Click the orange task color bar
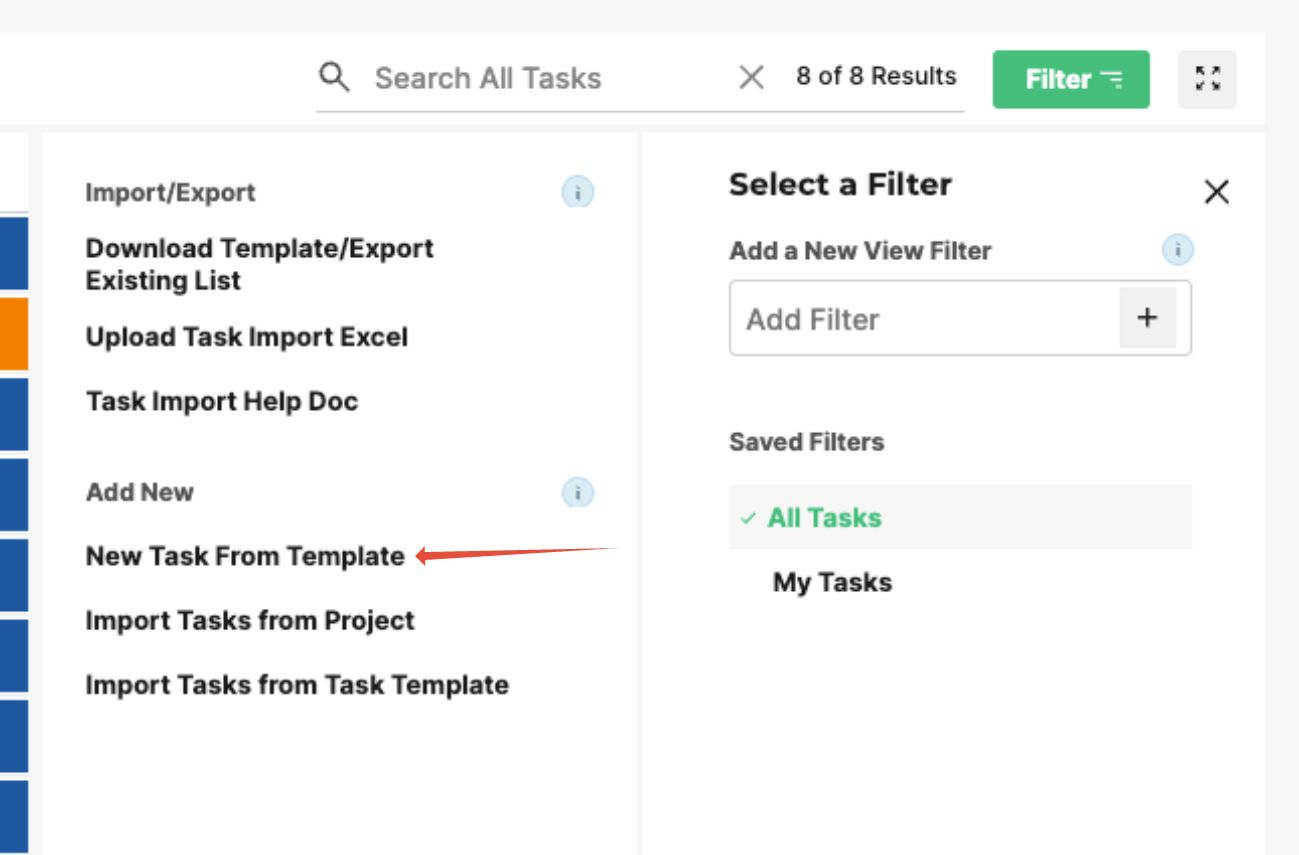Image resolution: width=1299 pixels, height=855 pixels. 13,334
